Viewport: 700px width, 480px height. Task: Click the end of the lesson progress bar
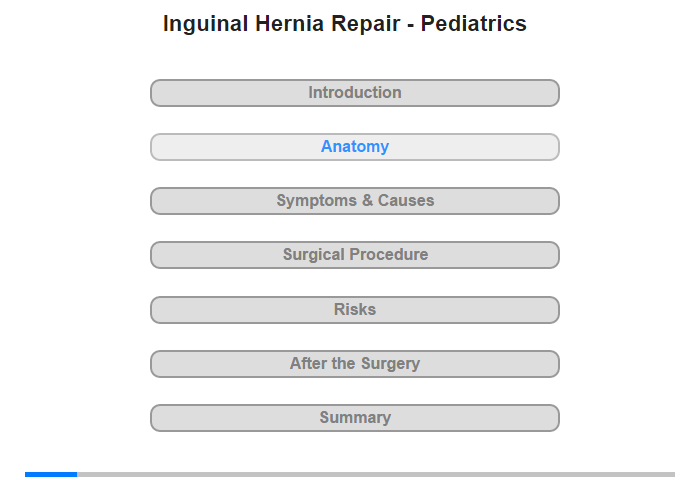point(672,474)
